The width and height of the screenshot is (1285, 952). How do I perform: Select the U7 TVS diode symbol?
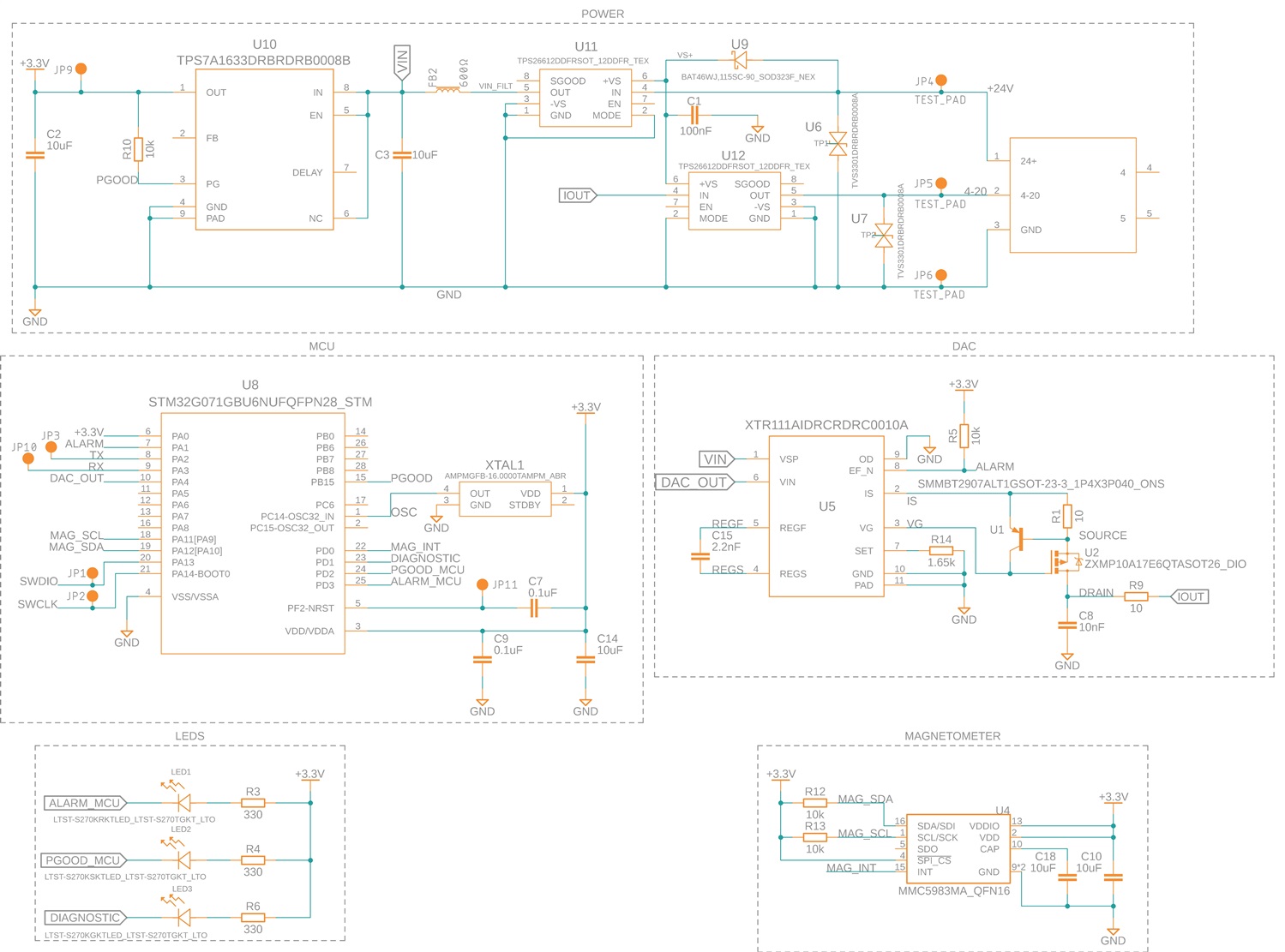pyautogui.click(x=884, y=235)
